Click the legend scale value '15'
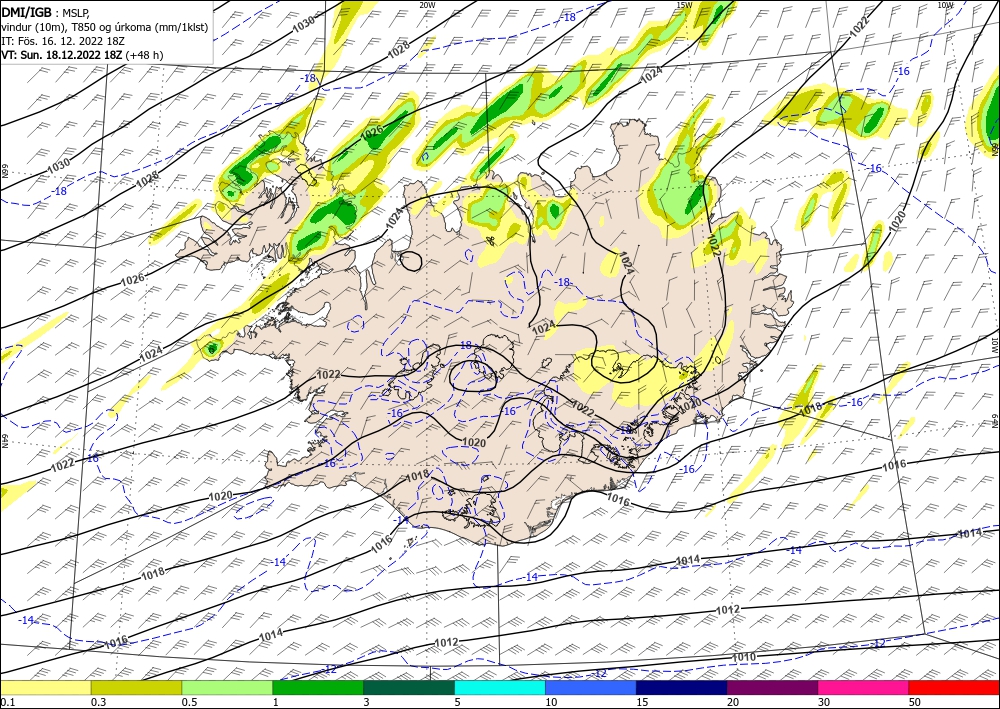The width and height of the screenshot is (1000, 709). click(x=642, y=702)
